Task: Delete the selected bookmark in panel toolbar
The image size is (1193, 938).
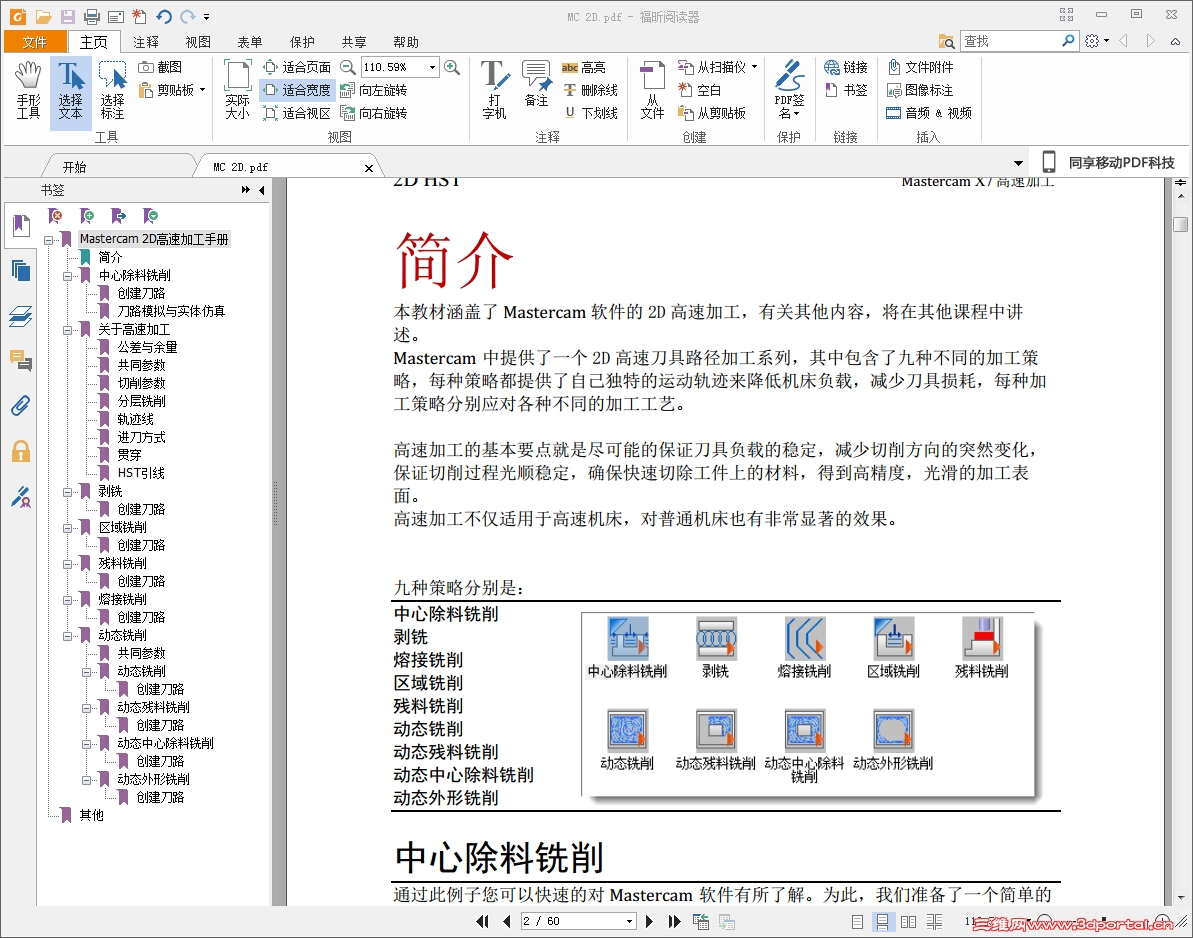Action: (55, 216)
